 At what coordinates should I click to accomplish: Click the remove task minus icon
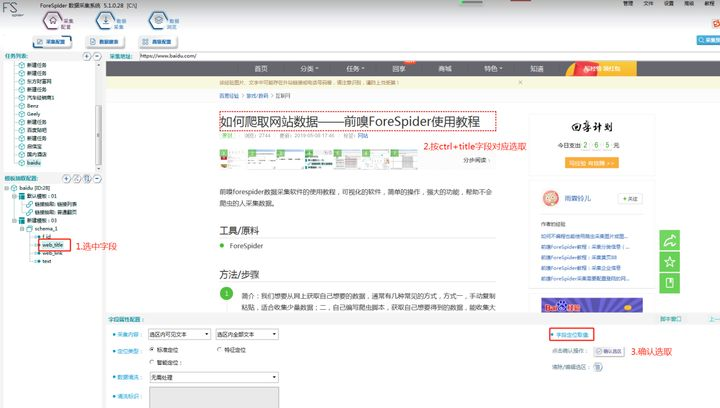(x=97, y=57)
